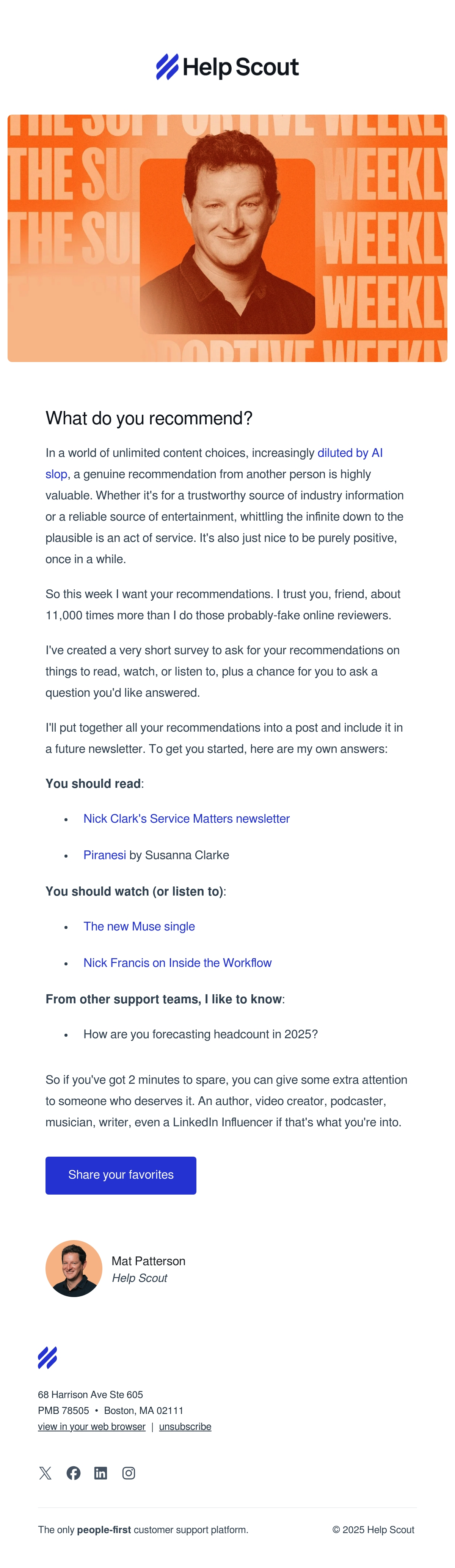Click the unsubscribe link in footer

pyautogui.click(x=185, y=1426)
